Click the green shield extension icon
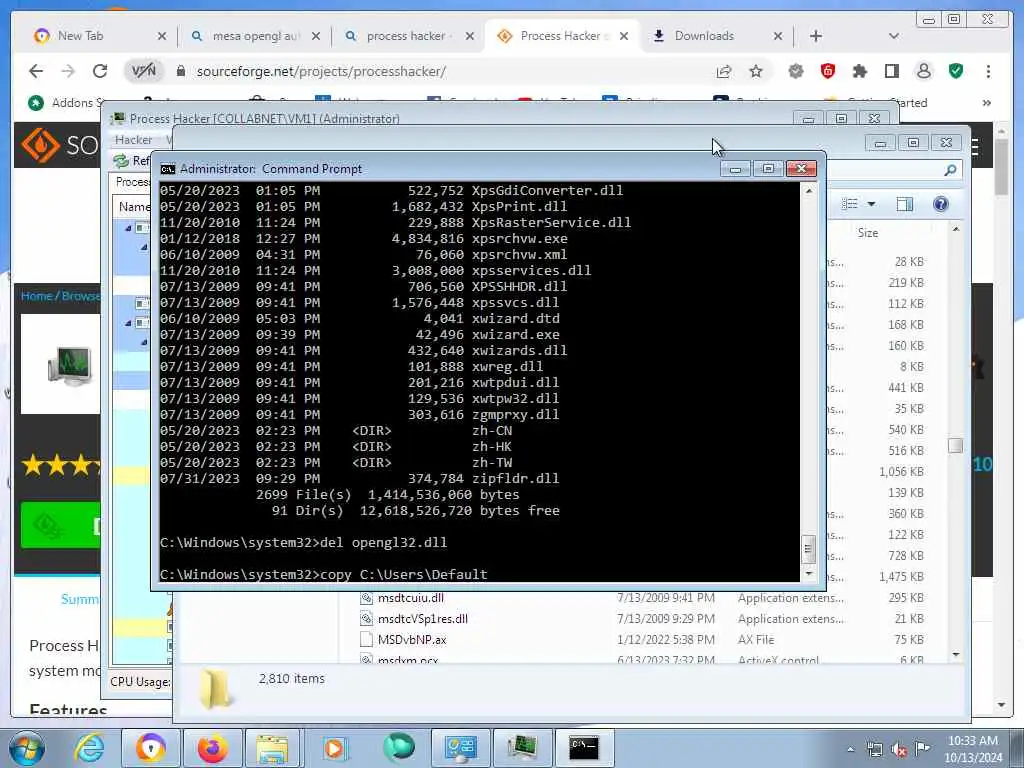This screenshot has width=1024, height=768. coord(955,71)
